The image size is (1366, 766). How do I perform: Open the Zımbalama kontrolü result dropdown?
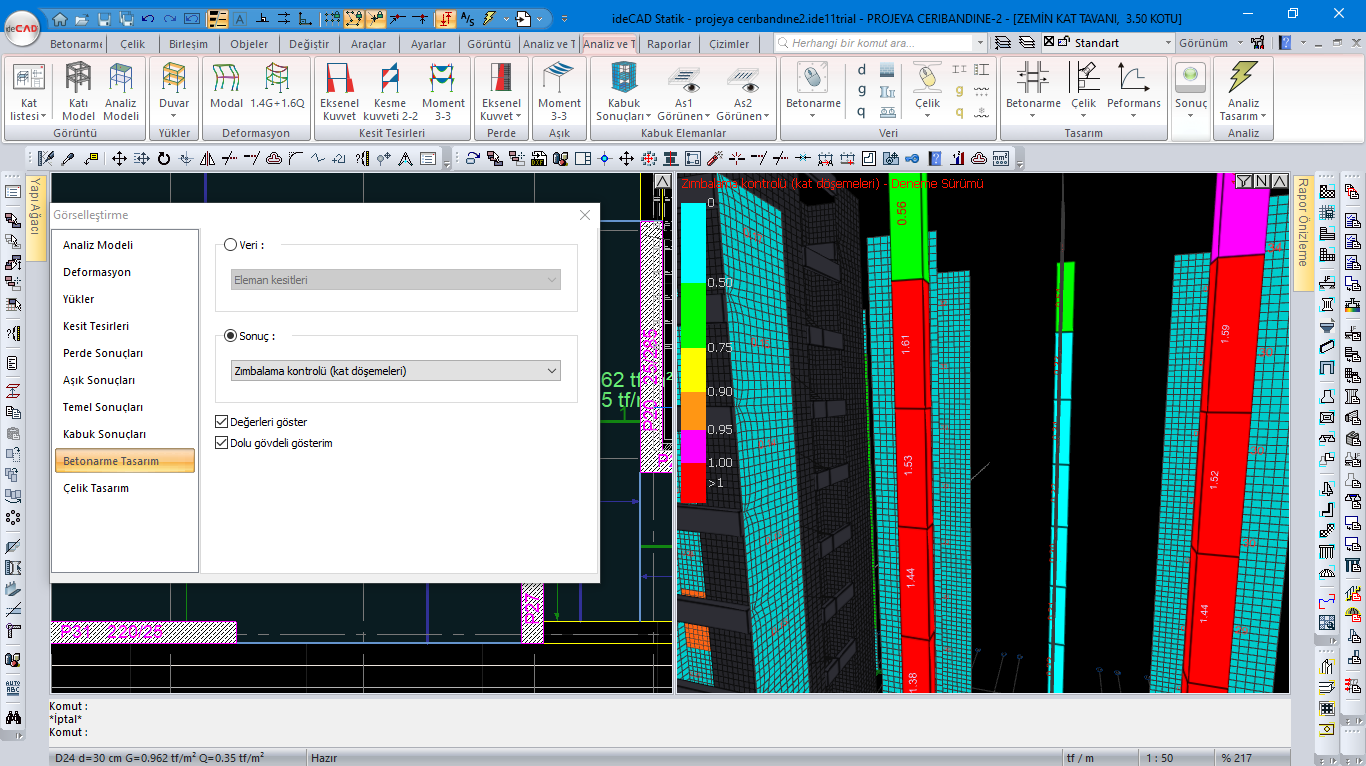coord(396,371)
